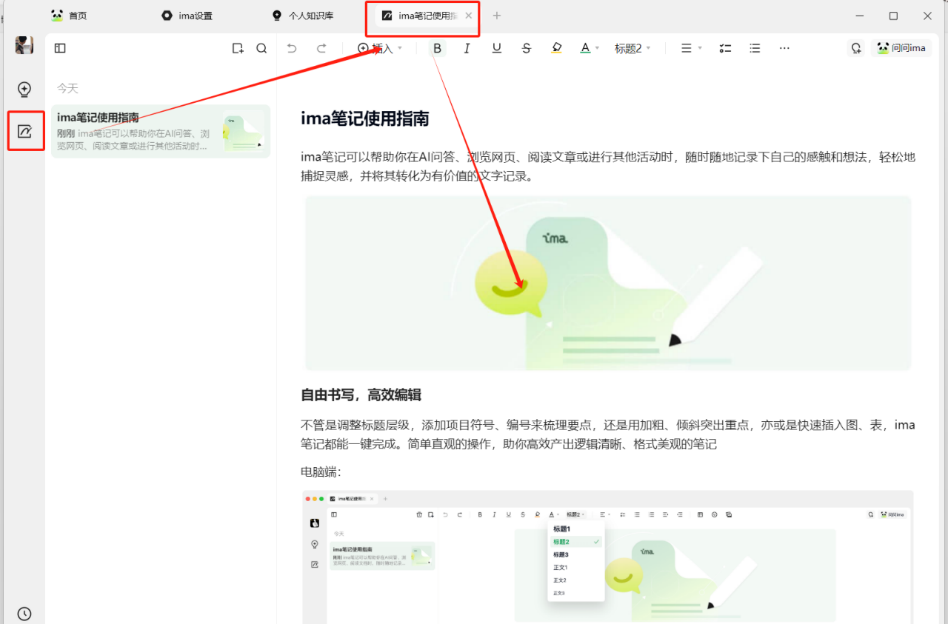Click paragraph starting 不管是调整标题层级
The height and width of the screenshot is (624, 948).
pos(608,434)
